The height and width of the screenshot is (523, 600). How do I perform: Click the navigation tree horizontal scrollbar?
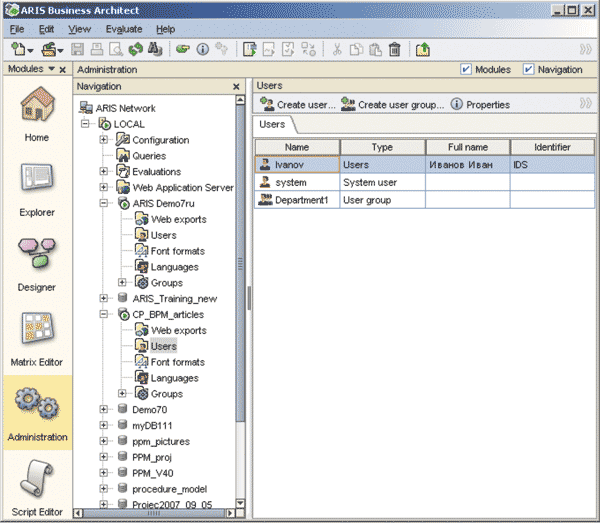155,513
